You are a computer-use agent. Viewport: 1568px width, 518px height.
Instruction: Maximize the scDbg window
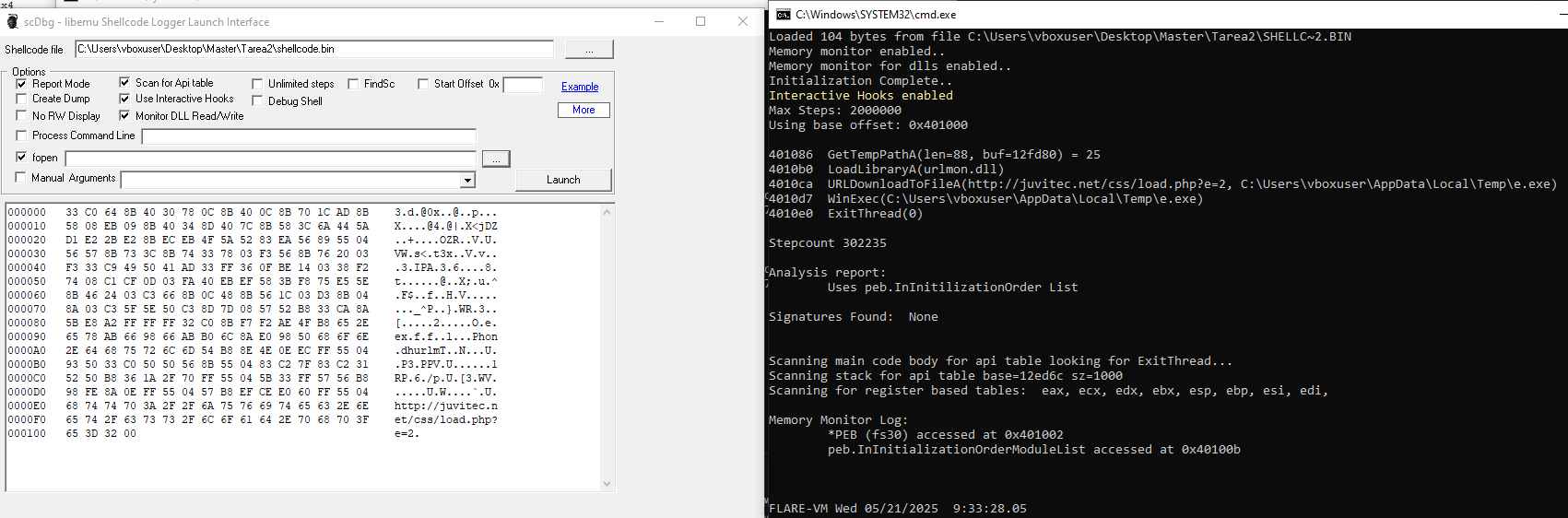tap(701, 21)
